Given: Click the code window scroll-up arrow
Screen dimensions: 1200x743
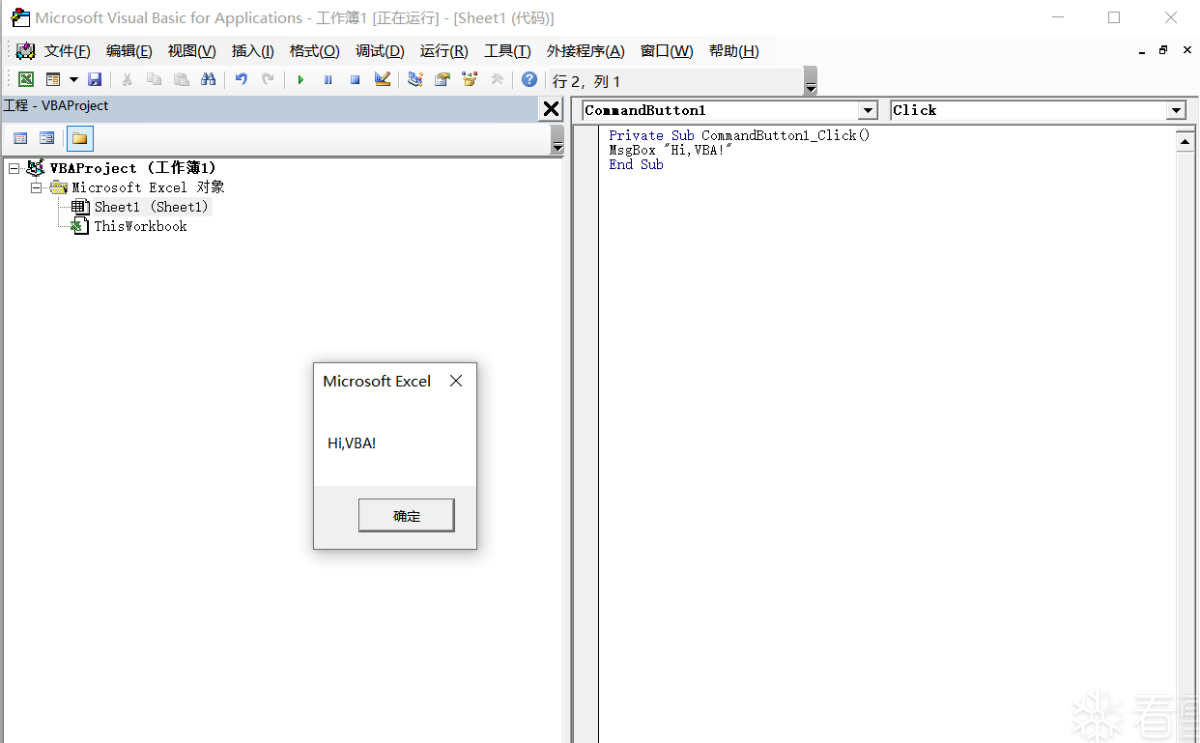Looking at the screenshot, I should (1186, 142).
